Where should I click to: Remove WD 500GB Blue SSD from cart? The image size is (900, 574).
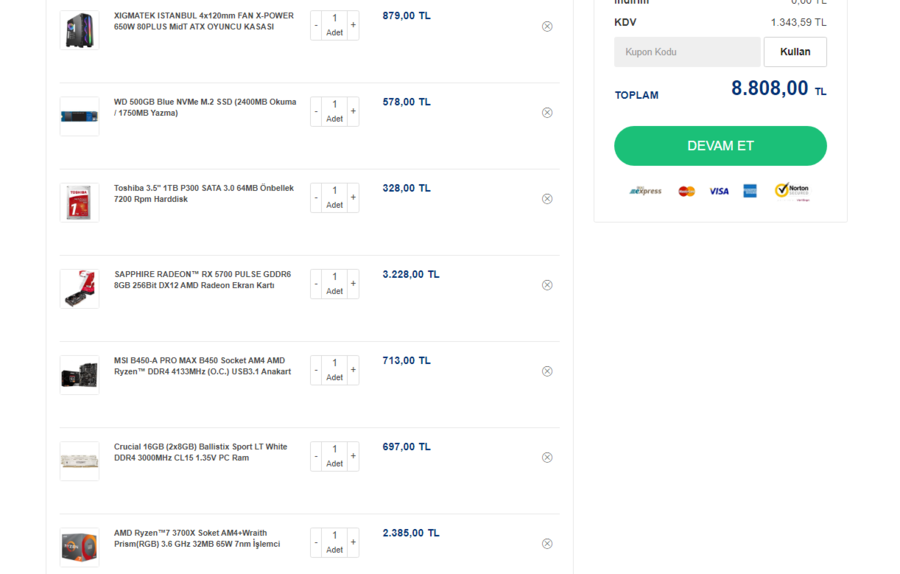[547, 113]
